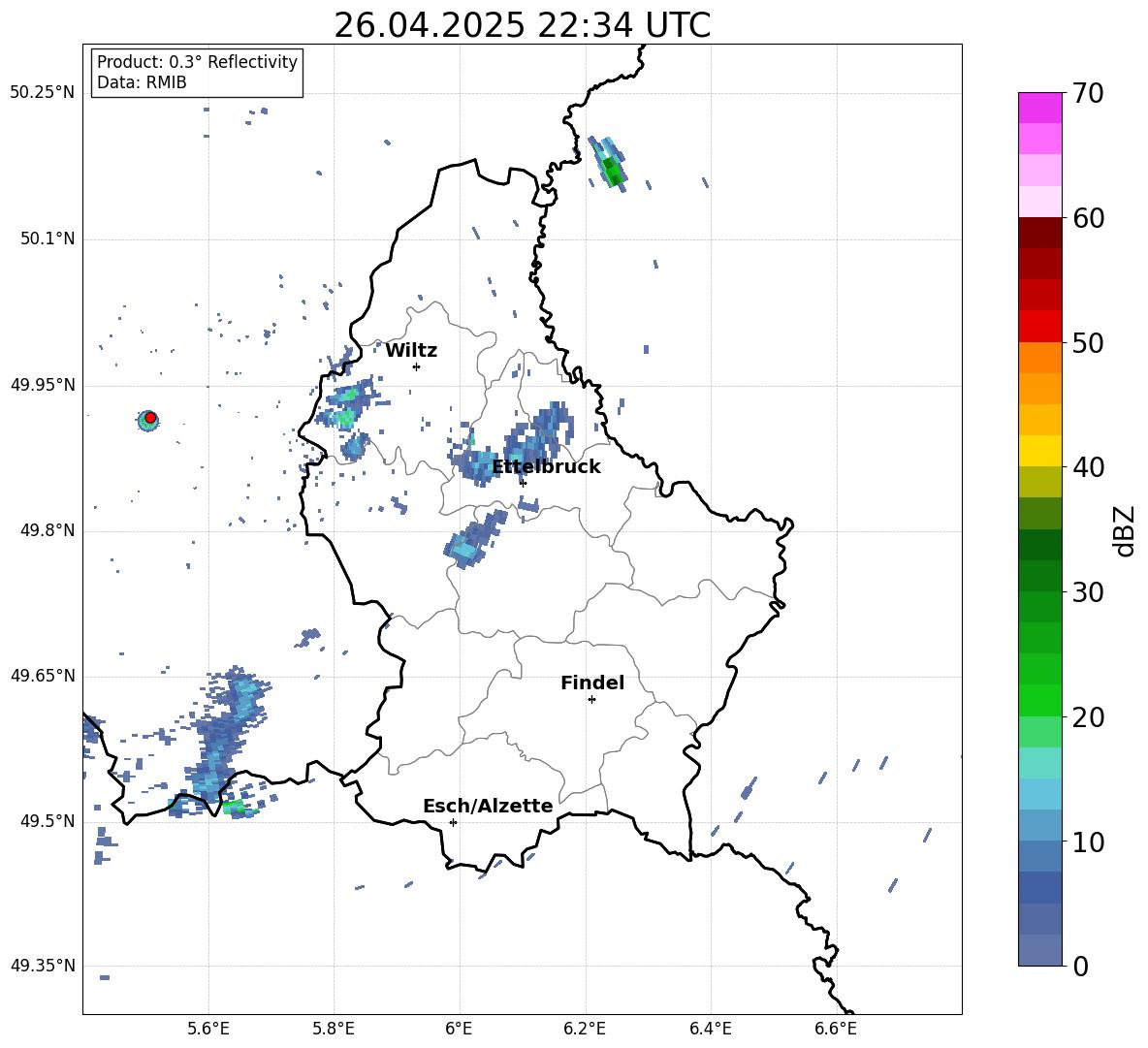Click the cross marker under Findel
The width and height of the screenshot is (1148, 1048).
coord(591,700)
